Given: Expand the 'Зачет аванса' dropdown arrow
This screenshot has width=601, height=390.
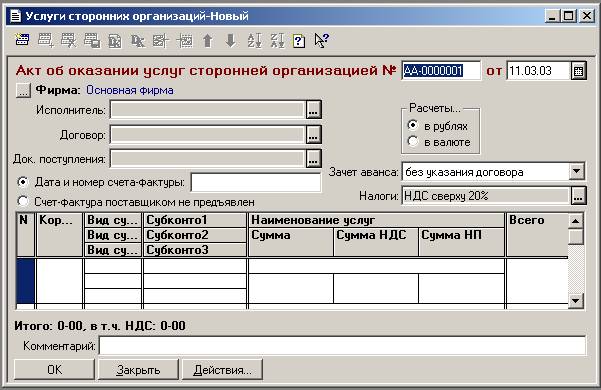Looking at the screenshot, I should 576,172.
